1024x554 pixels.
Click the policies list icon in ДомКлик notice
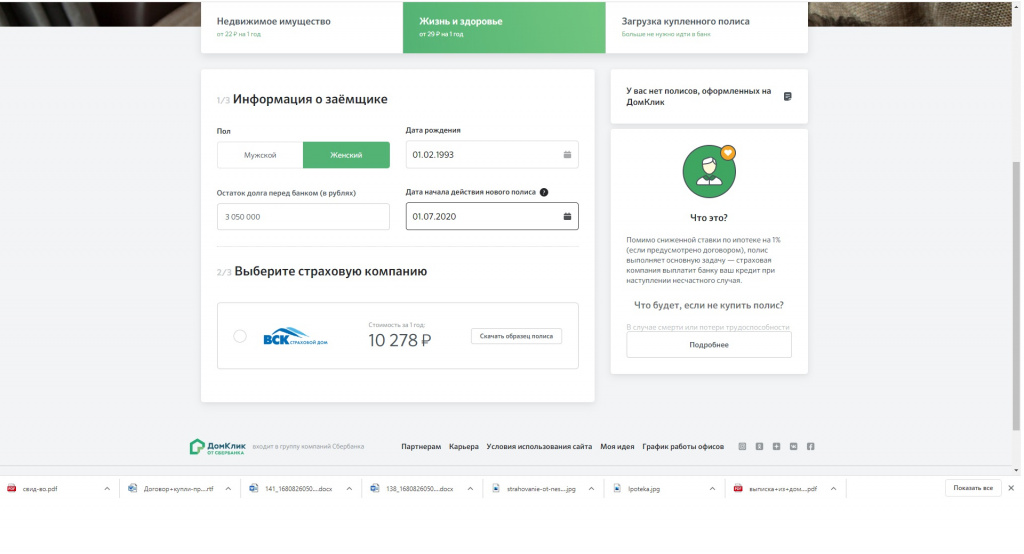[788, 96]
